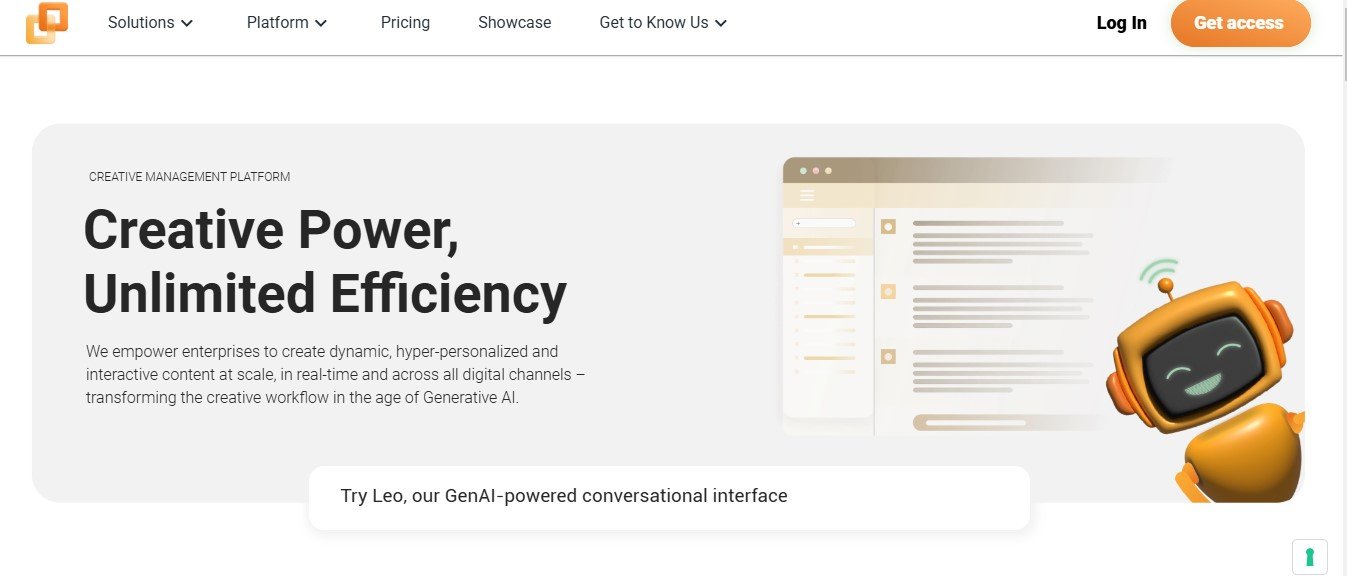Image resolution: width=1347 pixels, height=576 pixels.
Task: Select the highlighted row in mockup sidebar
Action: [827, 247]
